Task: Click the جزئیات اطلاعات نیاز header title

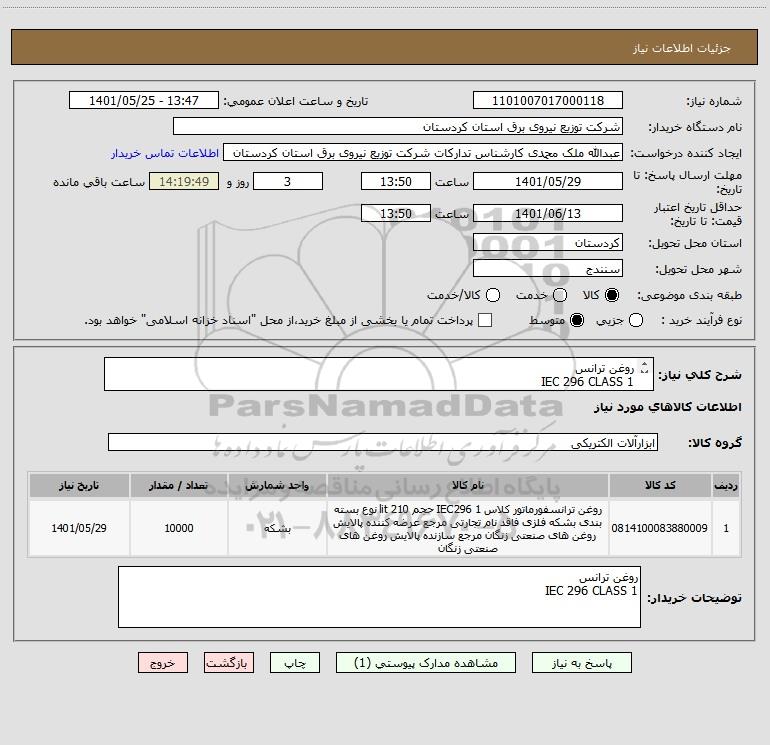Action: [682, 48]
